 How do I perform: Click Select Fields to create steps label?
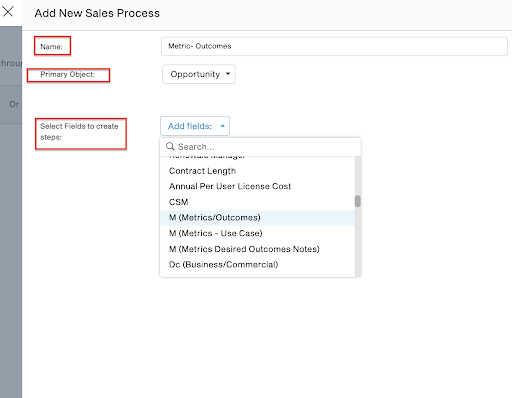pos(79,132)
